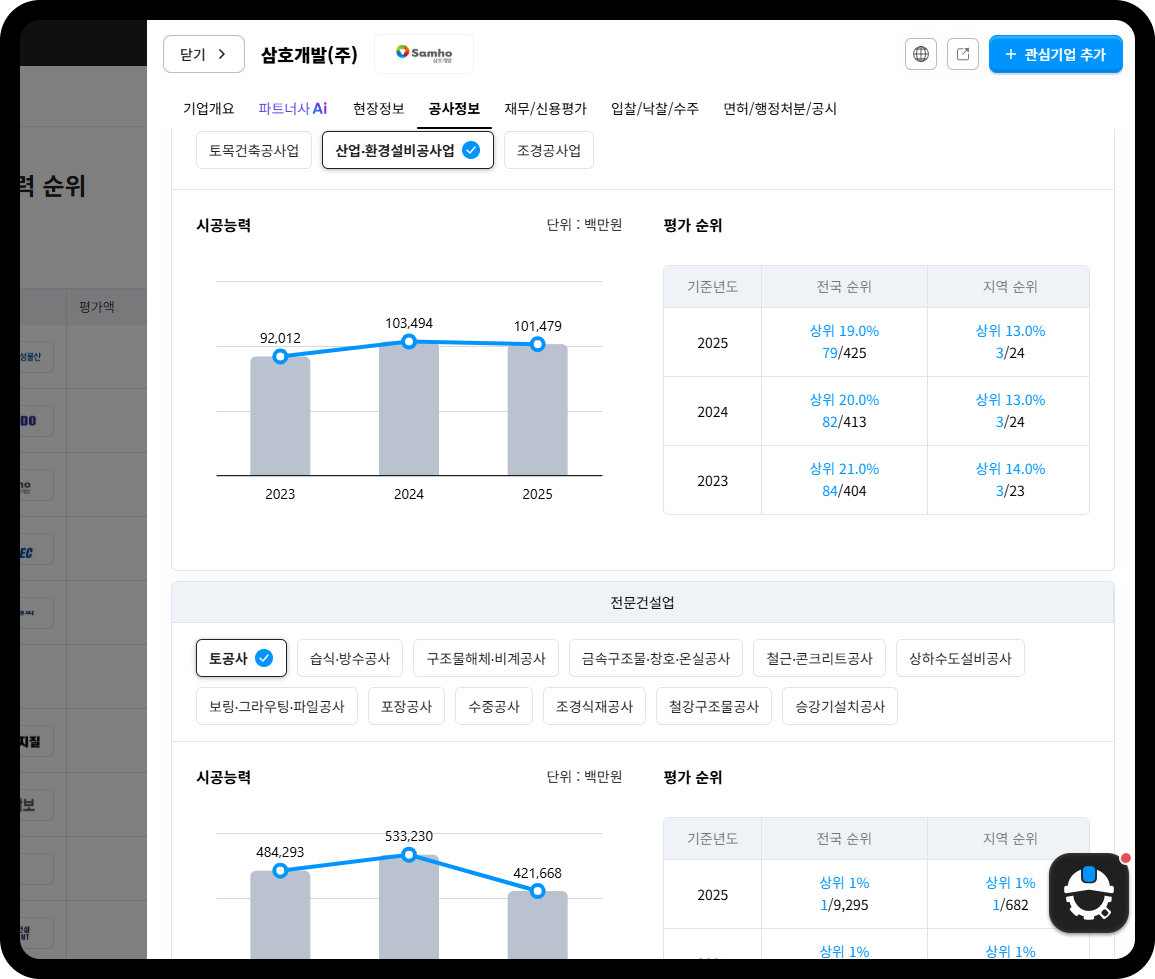Image resolution: width=1155 pixels, height=979 pixels.
Task: Switch to the 현장정보 tab
Action: click(x=379, y=108)
